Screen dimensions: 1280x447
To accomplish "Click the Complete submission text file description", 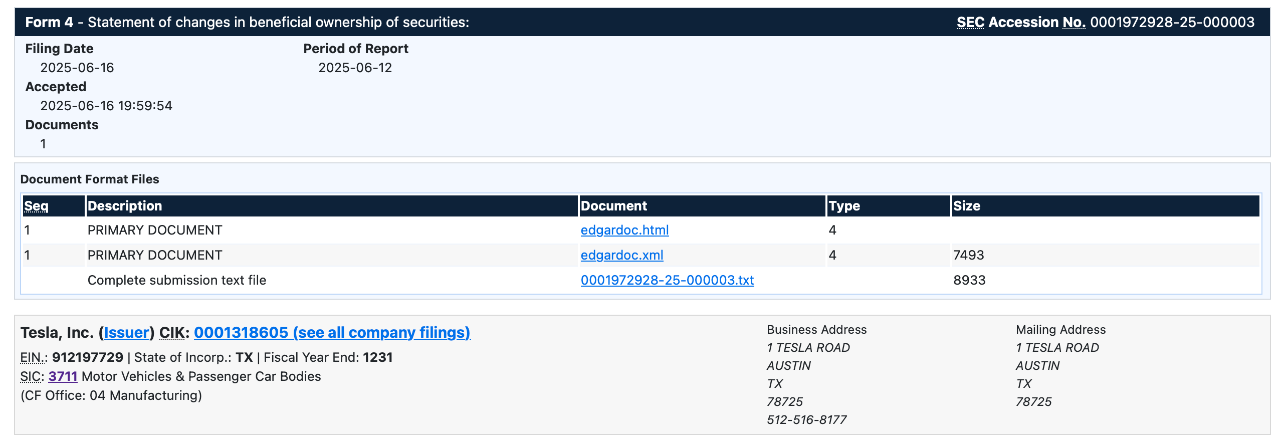I will pos(177,280).
